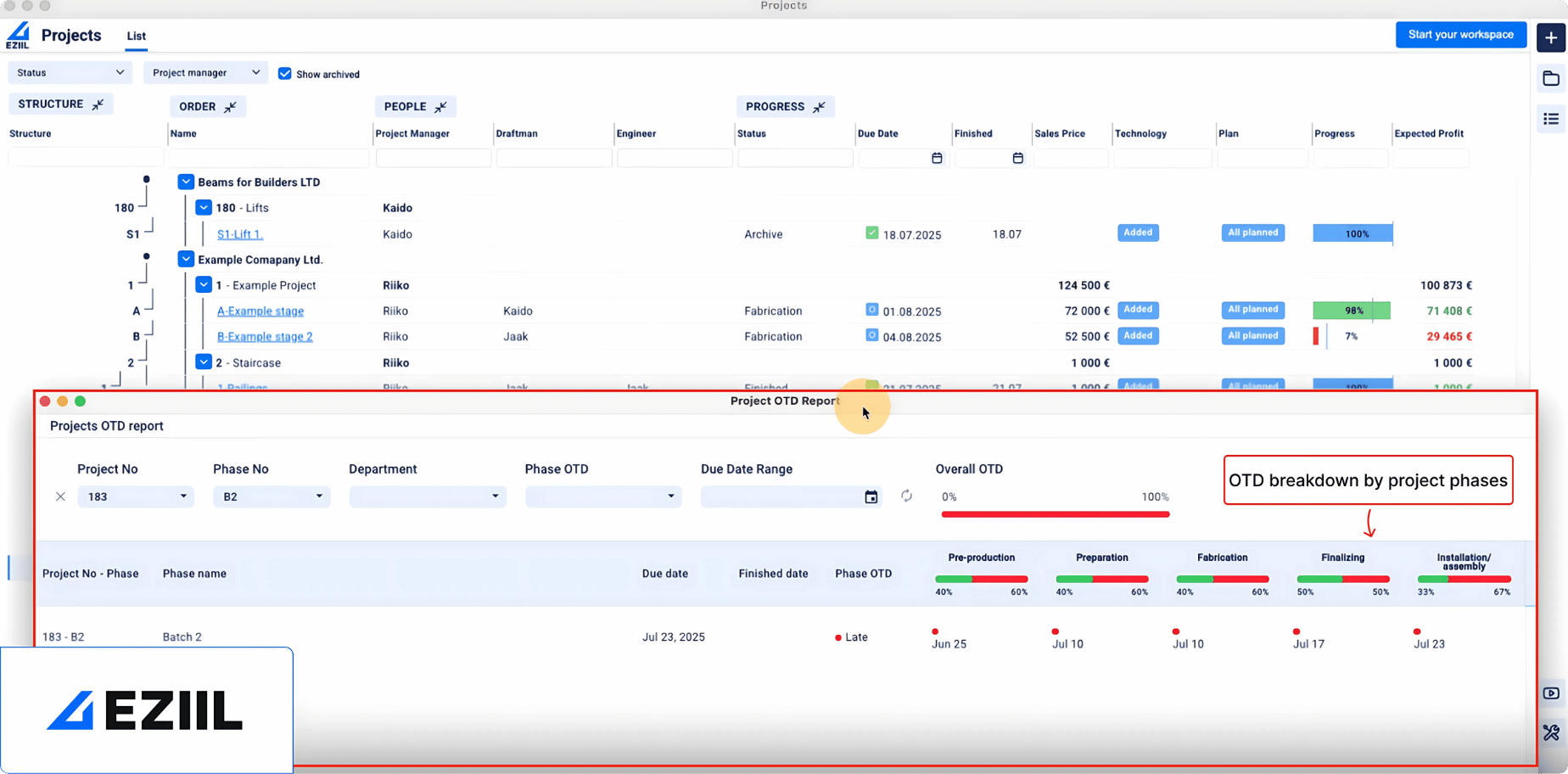Image resolution: width=1568 pixels, height=774 pixels.
Task: Click the Fabrication OTD bar
Action: pyautogui.click(x=1223, y=579)
